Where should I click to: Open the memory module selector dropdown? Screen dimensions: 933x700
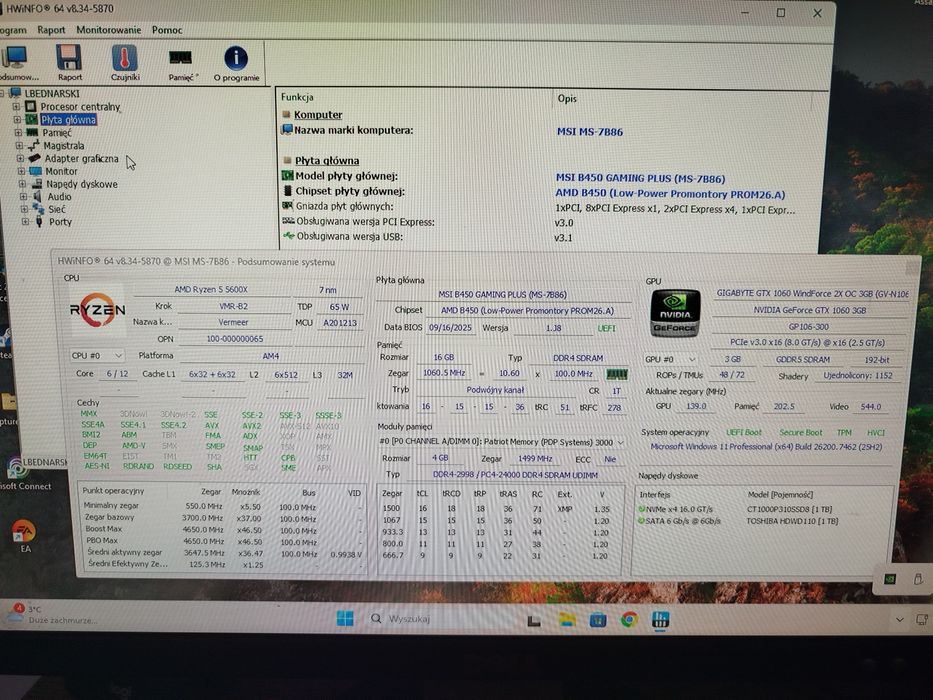502,442
